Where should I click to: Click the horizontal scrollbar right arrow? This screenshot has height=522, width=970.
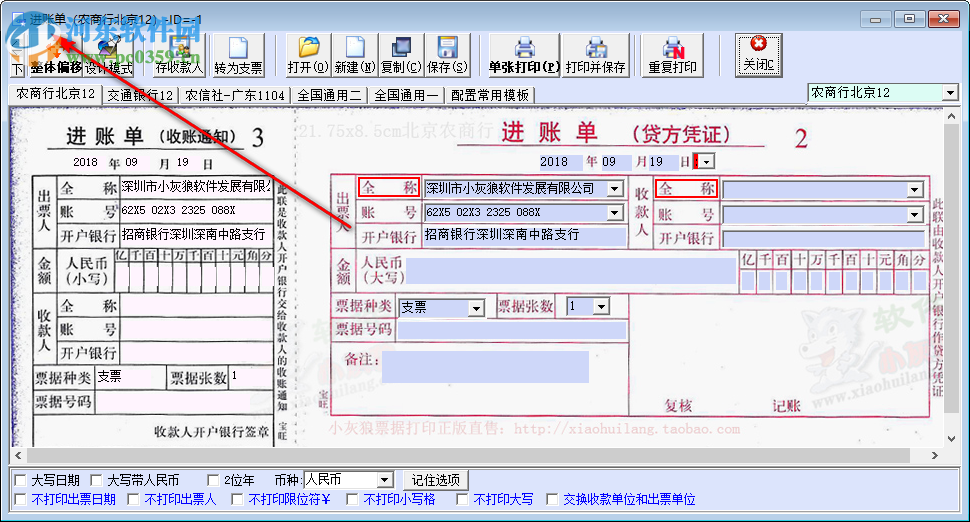tap(935, 456)
